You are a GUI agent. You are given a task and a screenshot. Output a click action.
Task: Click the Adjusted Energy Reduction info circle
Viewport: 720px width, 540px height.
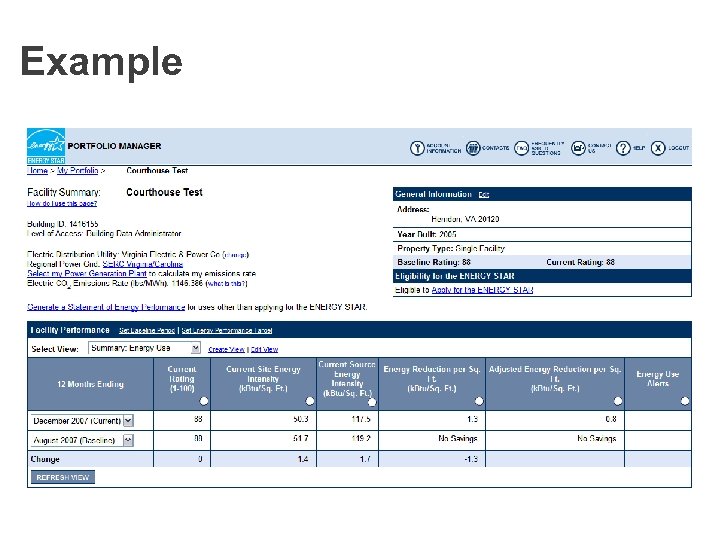618,401
